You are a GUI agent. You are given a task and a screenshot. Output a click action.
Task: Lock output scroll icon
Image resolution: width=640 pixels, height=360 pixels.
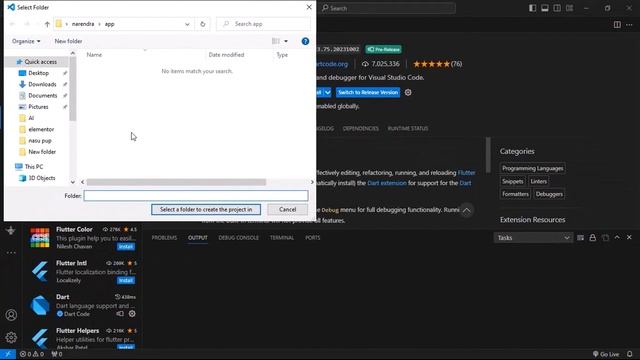coord(592,238)
